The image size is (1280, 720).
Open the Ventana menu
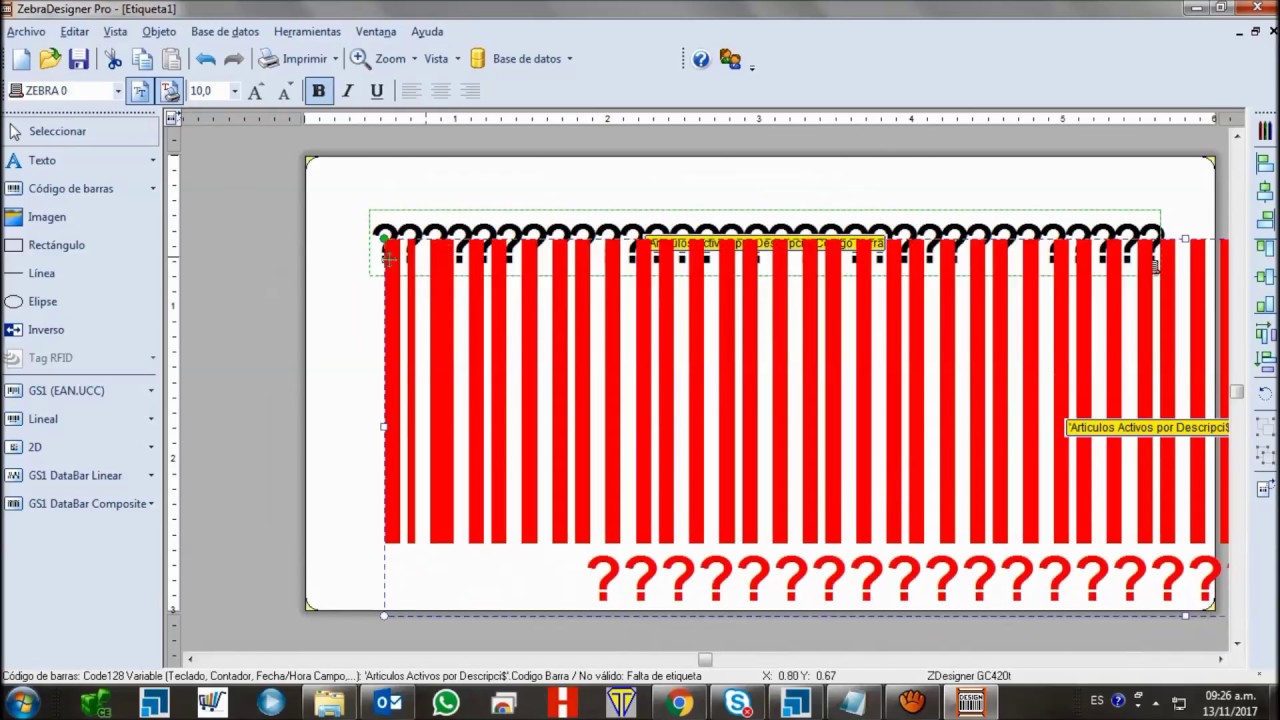(x=376, y=32)
